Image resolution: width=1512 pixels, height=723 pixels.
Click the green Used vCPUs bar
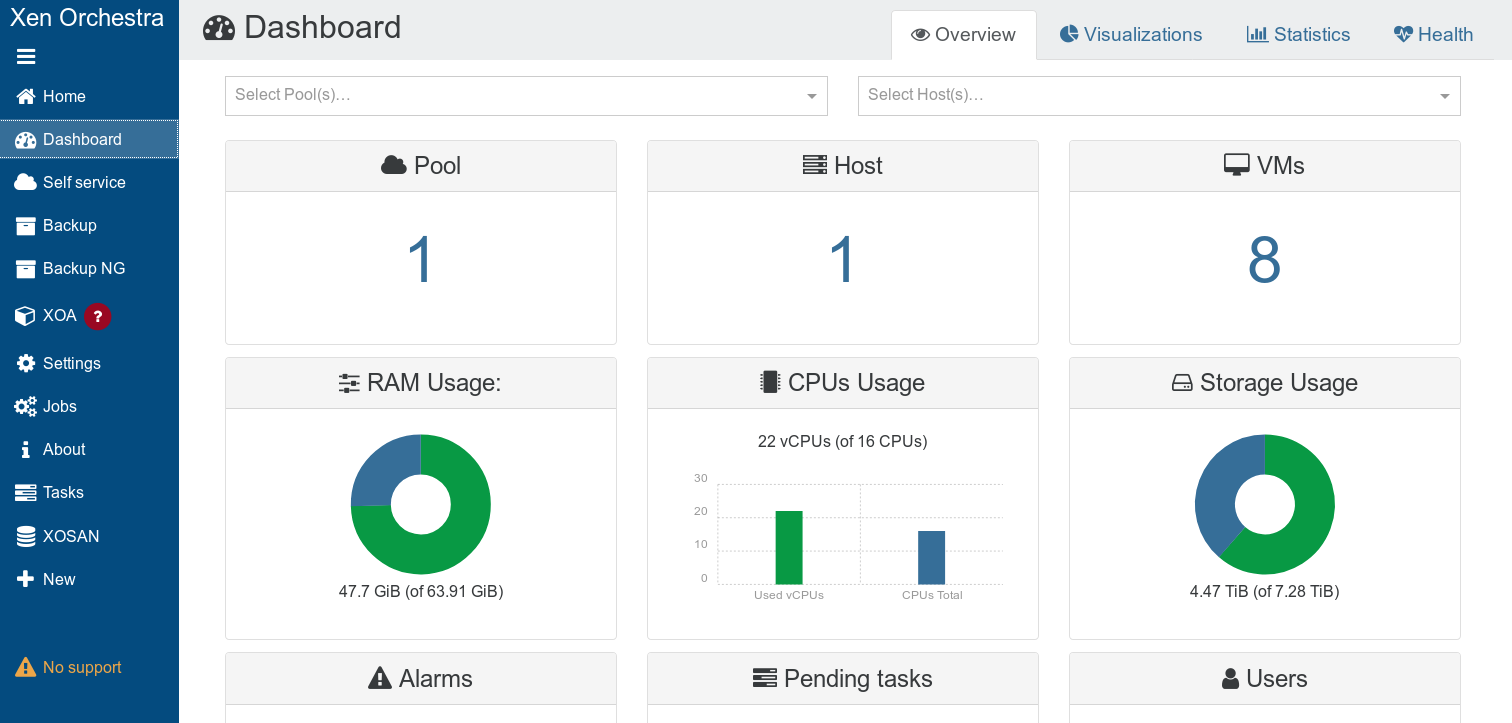pos(789,547)
